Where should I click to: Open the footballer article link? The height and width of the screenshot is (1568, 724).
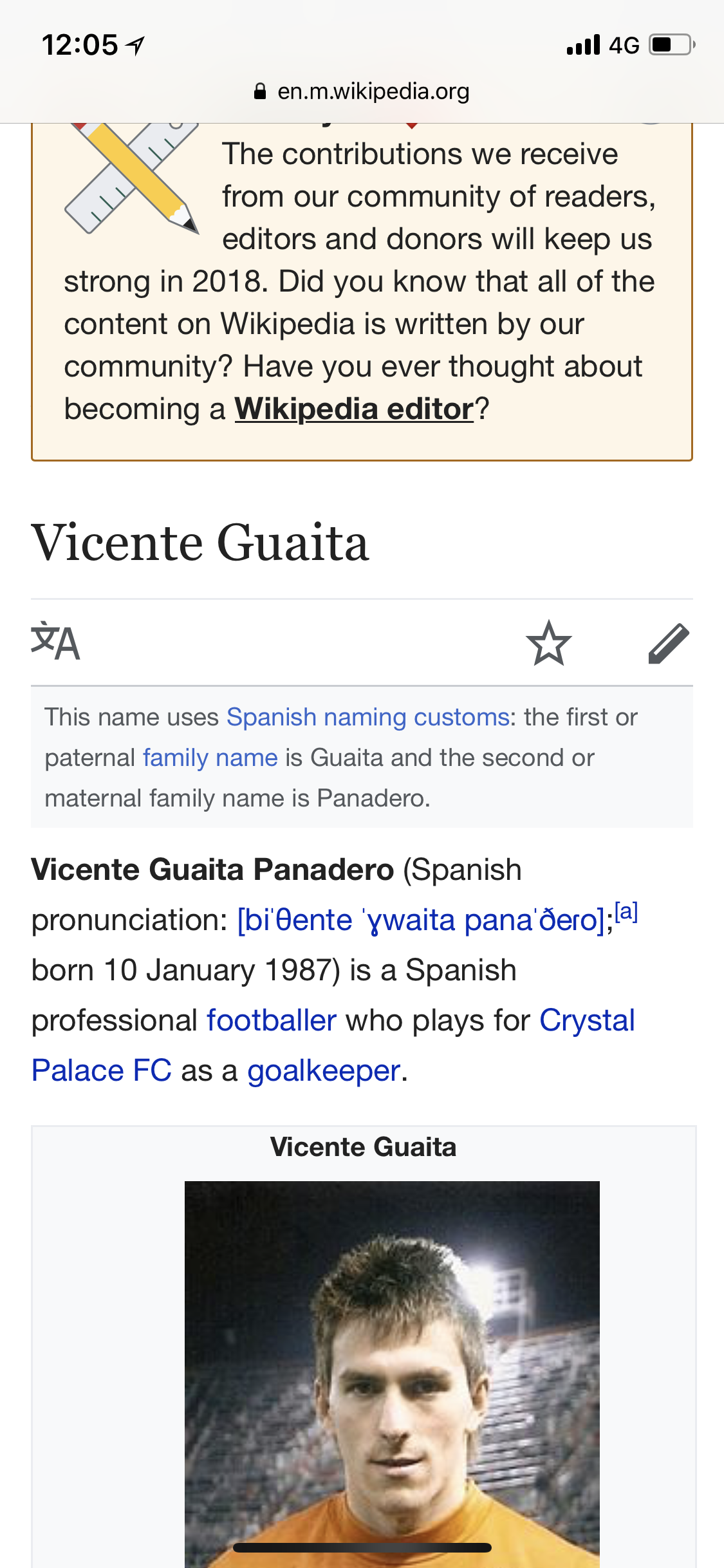[x=271, y=1020]
